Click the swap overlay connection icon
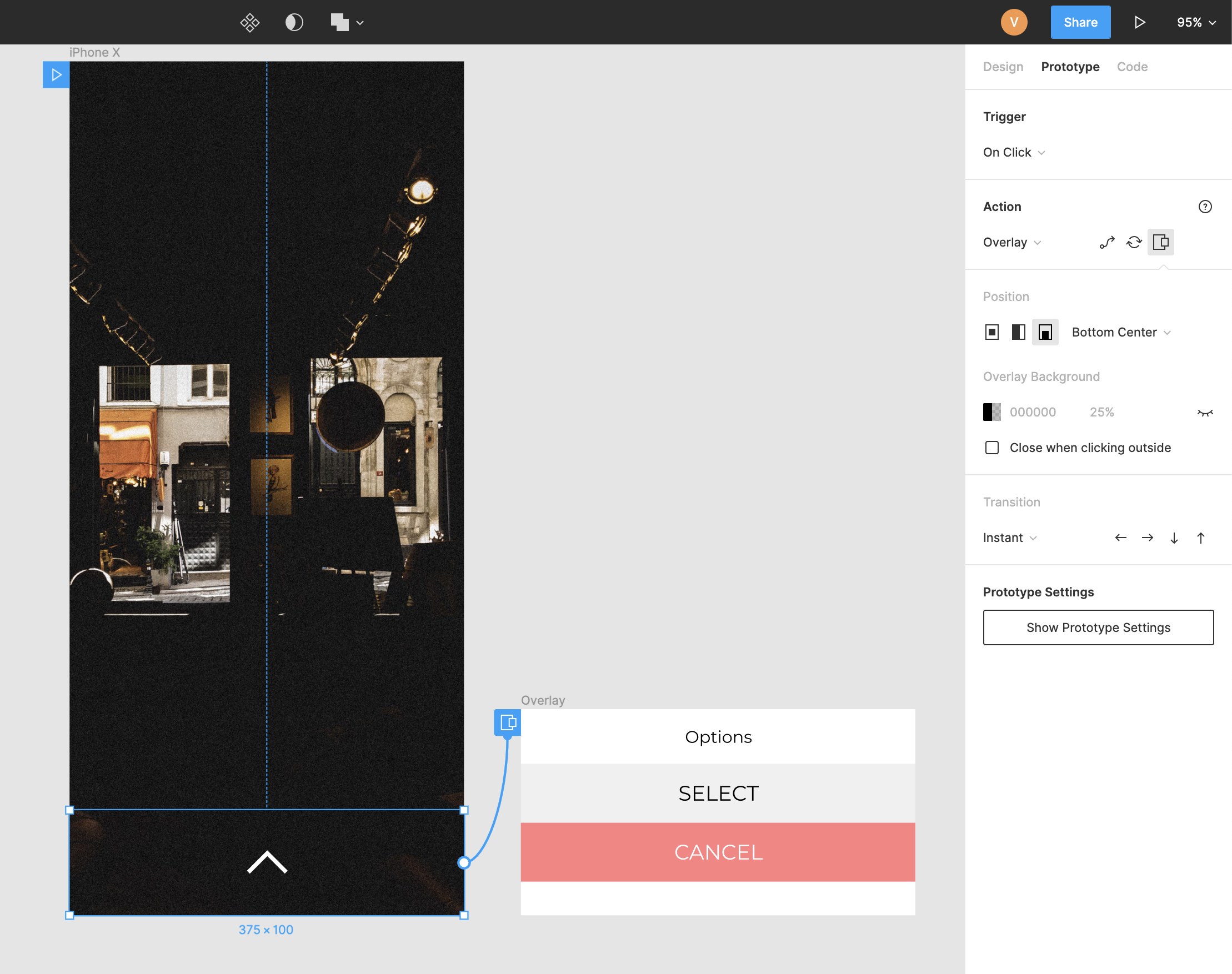The image size is (1232, 974). pos(1133,241)
